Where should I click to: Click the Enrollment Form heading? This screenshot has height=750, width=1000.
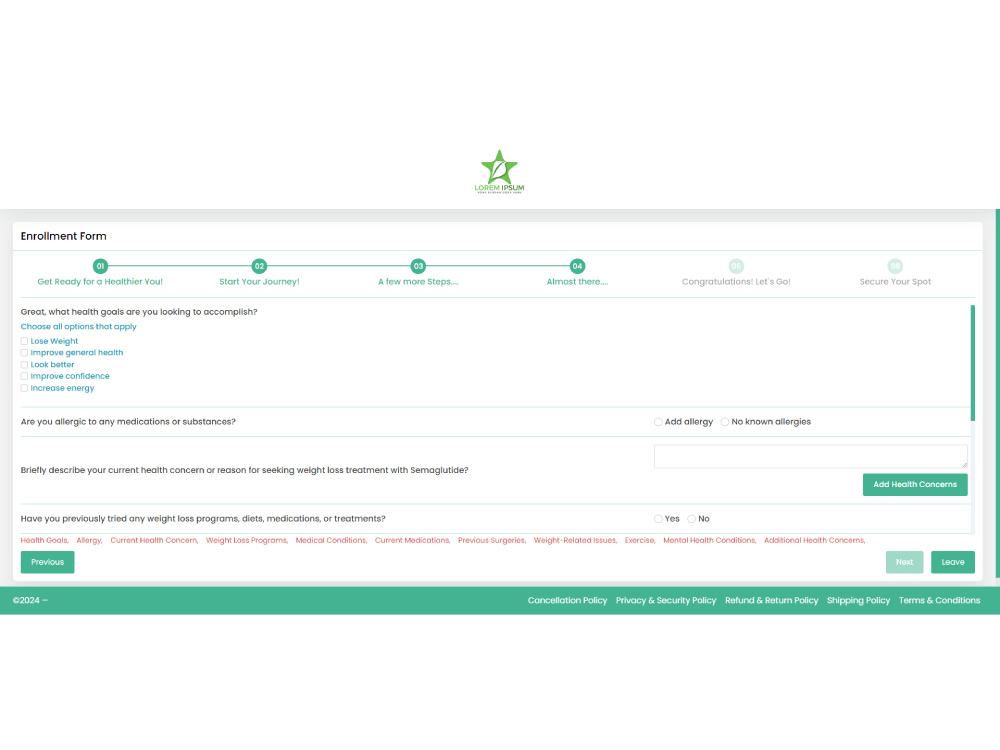pos(63,236)
